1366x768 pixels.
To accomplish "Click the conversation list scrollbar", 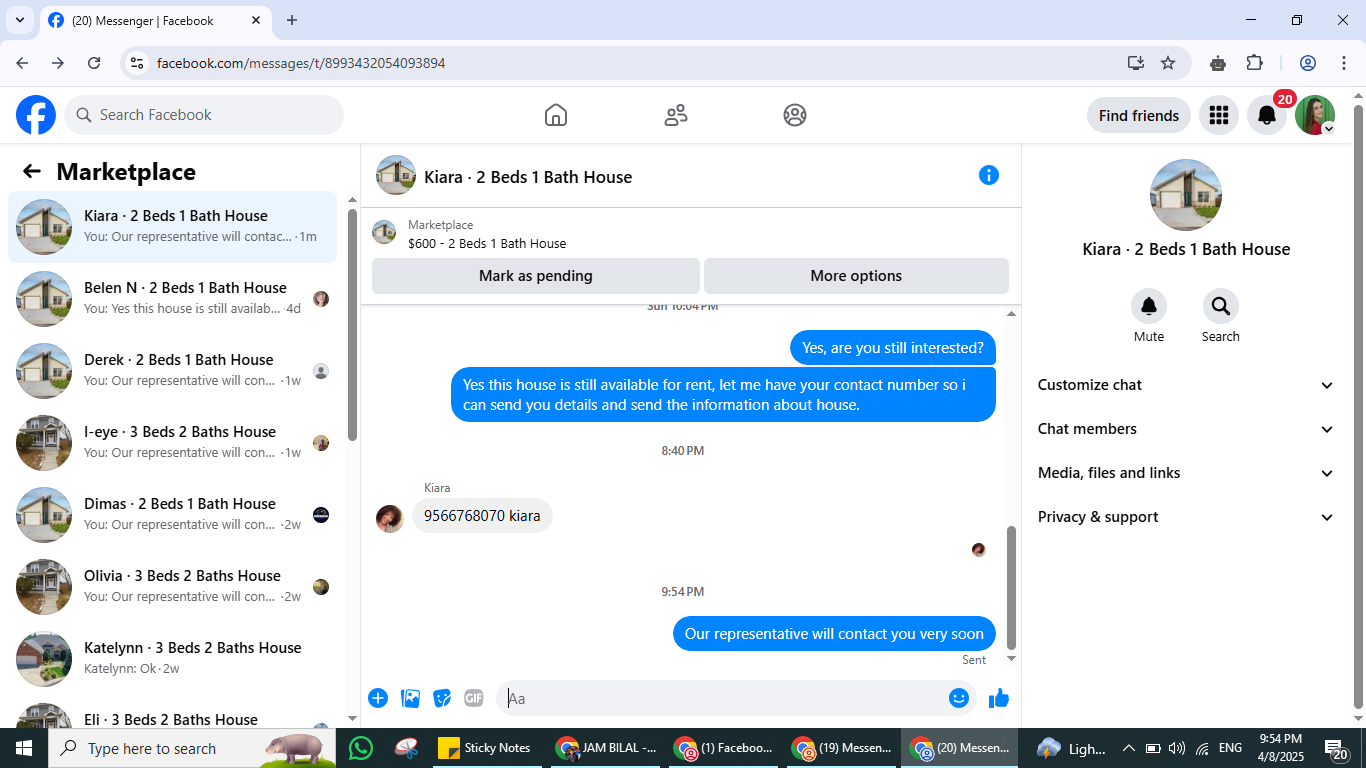I will (x=352, y=325).
